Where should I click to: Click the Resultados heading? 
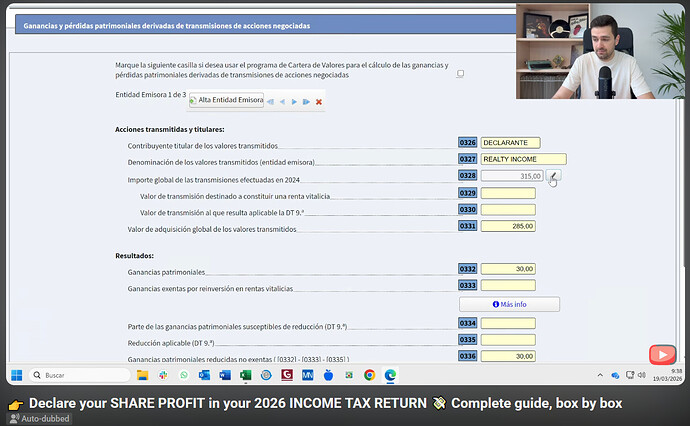tap(134, 256)
